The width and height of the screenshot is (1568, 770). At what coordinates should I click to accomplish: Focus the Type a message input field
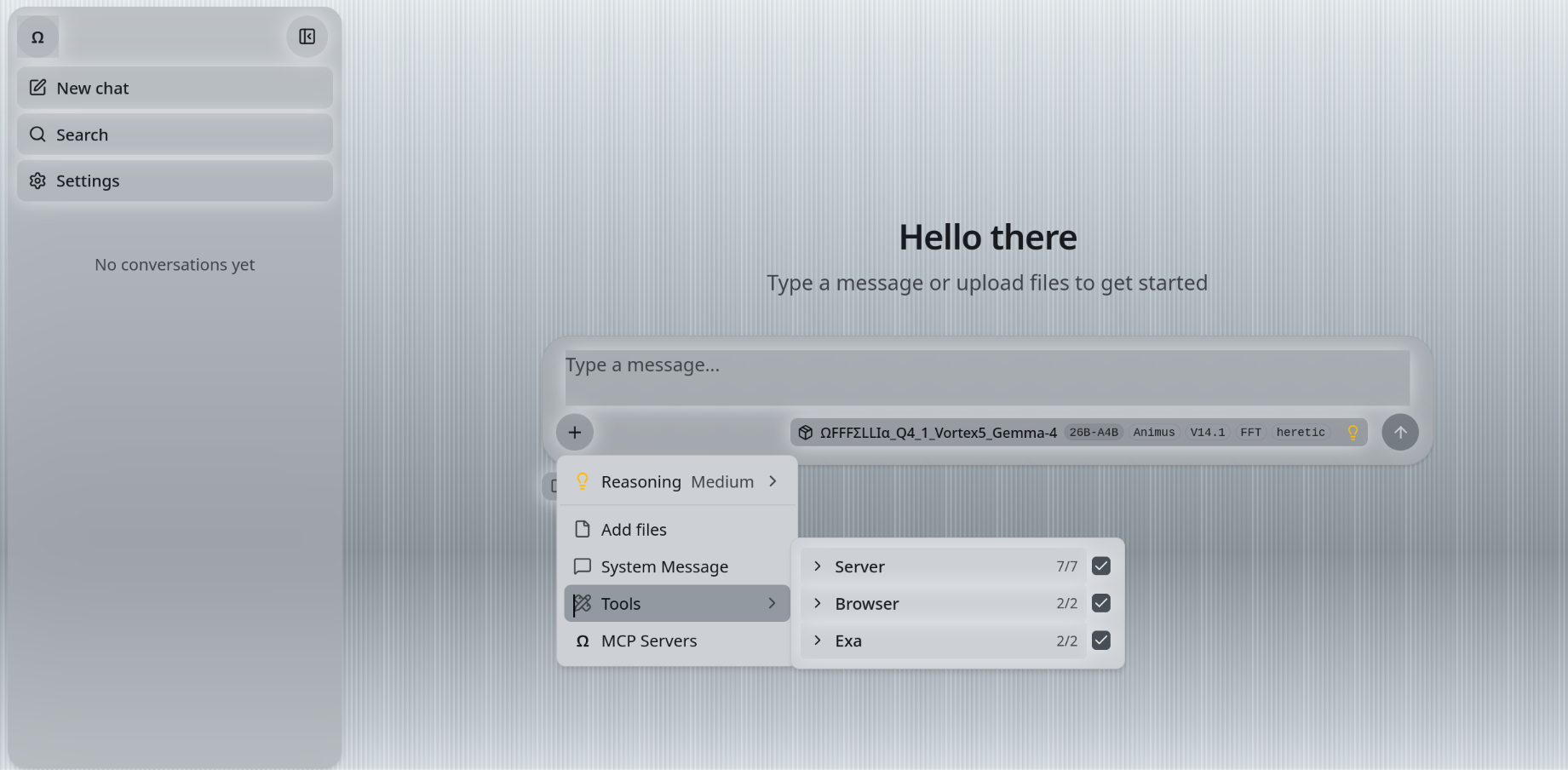click(987, 377)
